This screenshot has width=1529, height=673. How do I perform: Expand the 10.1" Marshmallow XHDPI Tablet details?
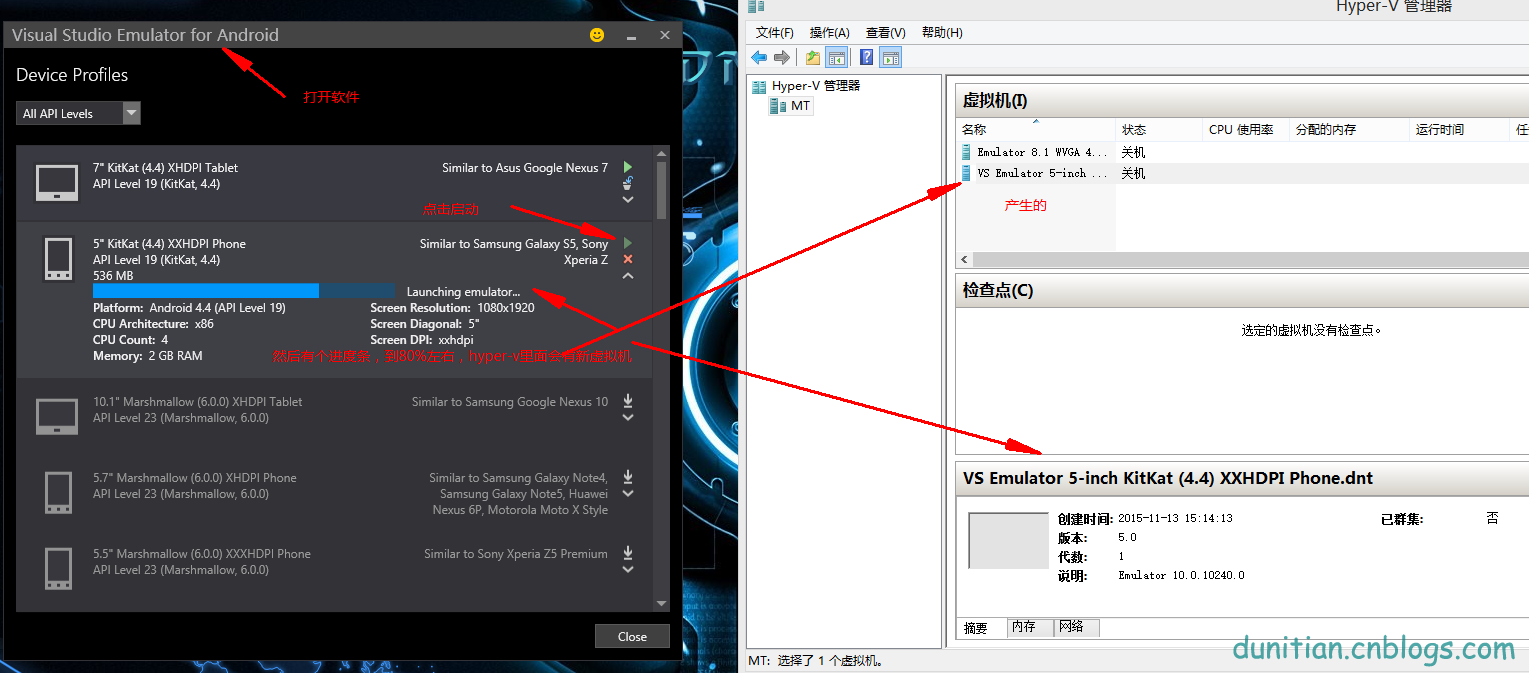628,418
